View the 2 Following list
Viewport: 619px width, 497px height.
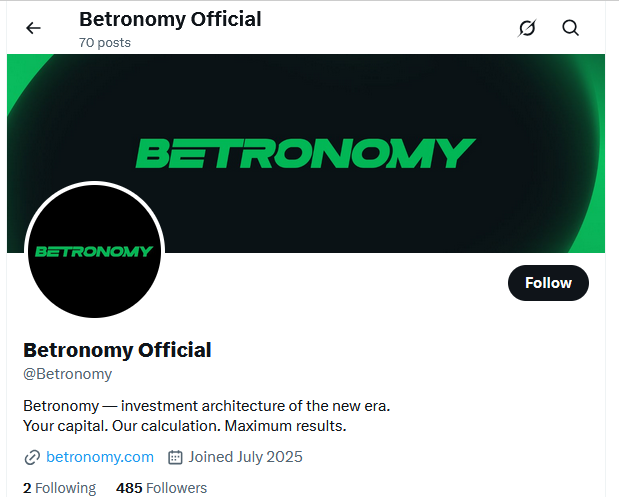click(x=59, y=488)
